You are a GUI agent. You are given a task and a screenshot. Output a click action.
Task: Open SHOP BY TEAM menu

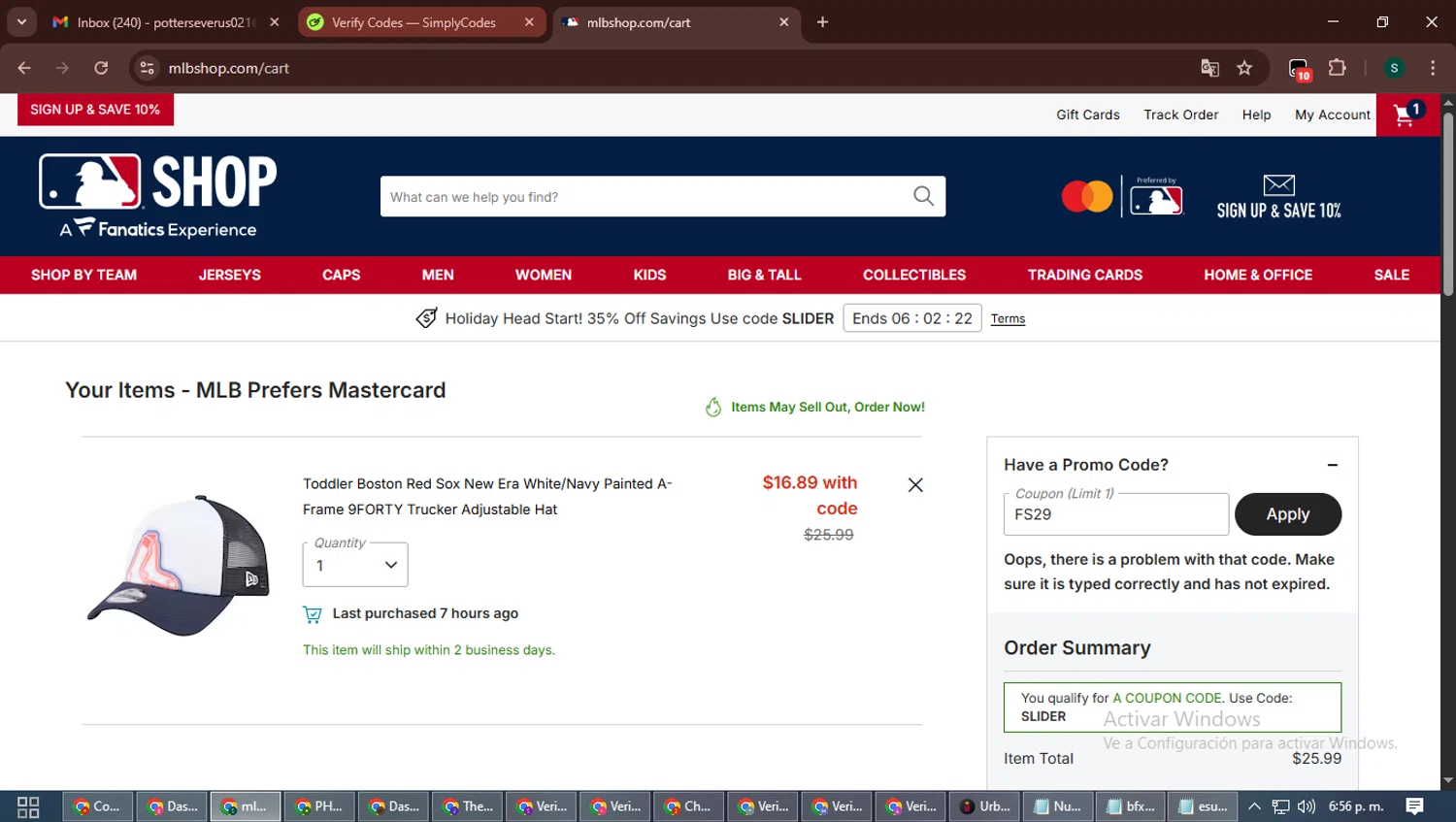[x=83, y=275]
